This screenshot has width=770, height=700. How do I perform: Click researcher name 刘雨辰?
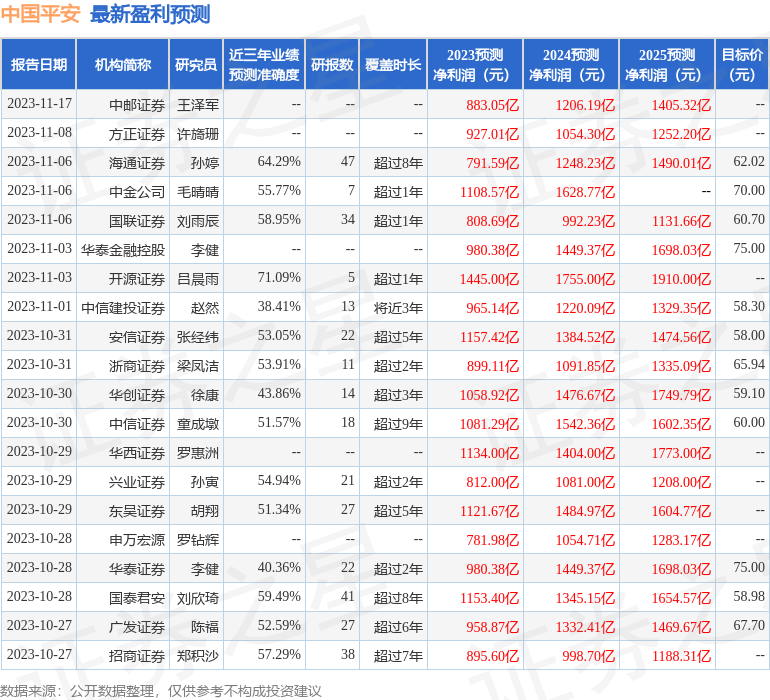pos(198,221)
